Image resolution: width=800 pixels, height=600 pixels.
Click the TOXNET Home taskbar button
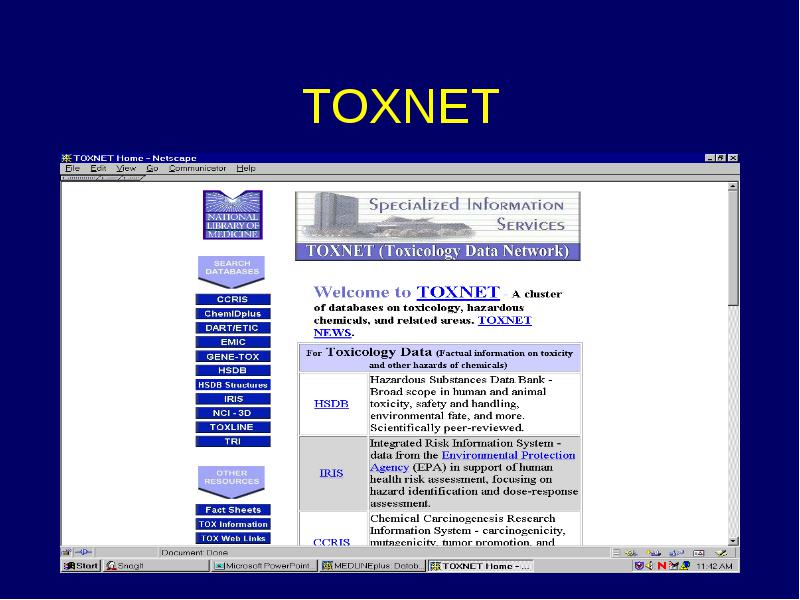tap(481, 566)
